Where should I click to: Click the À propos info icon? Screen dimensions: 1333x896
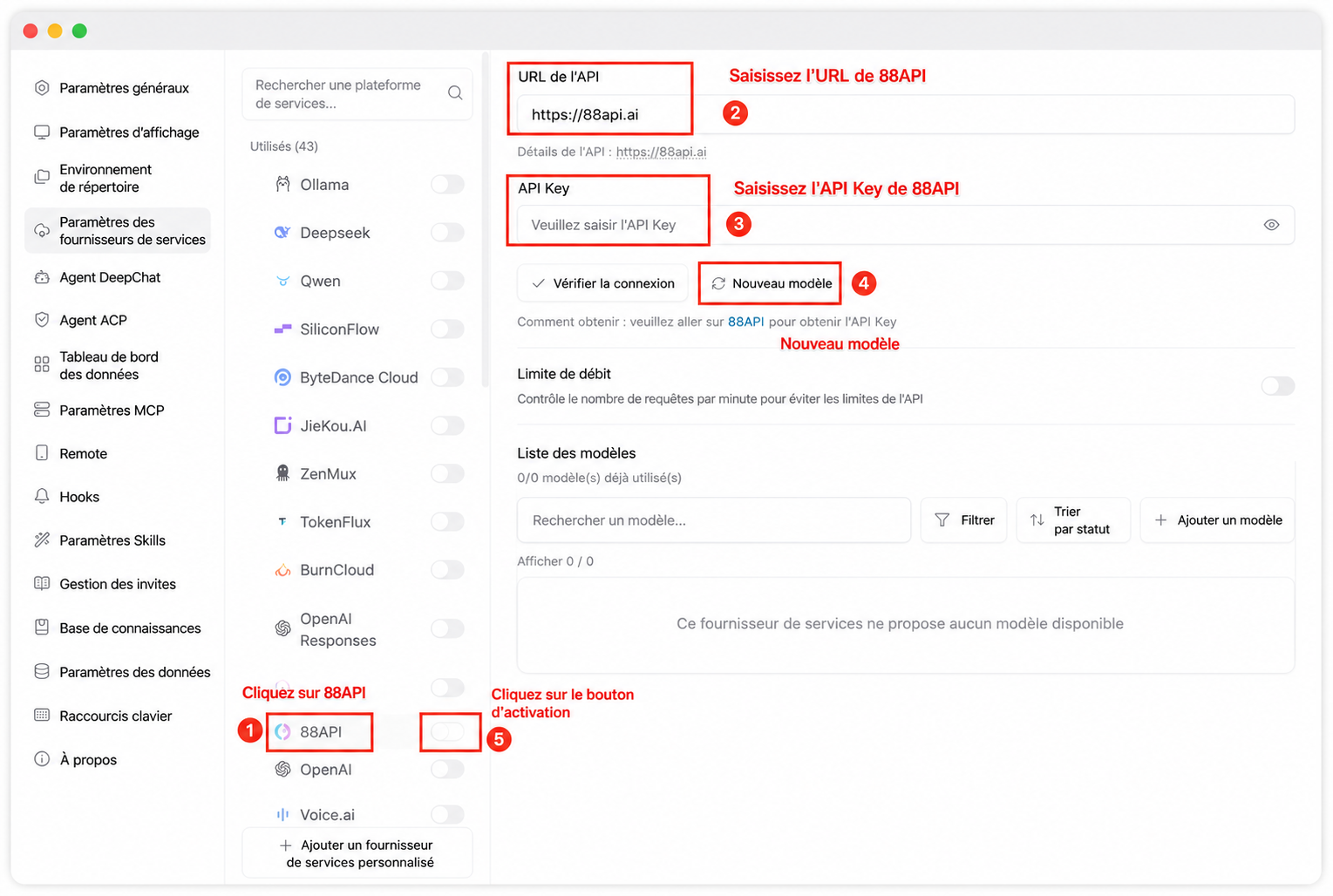(x=42, y=758)
